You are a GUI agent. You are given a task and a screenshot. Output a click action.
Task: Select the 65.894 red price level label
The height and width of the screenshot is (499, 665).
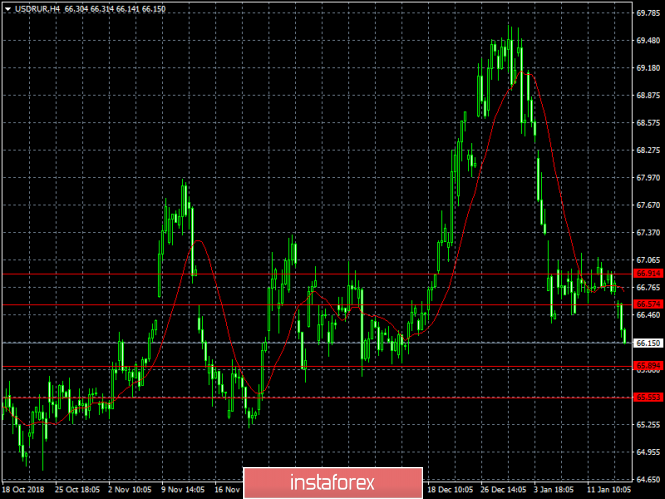[x=648, y=365]
